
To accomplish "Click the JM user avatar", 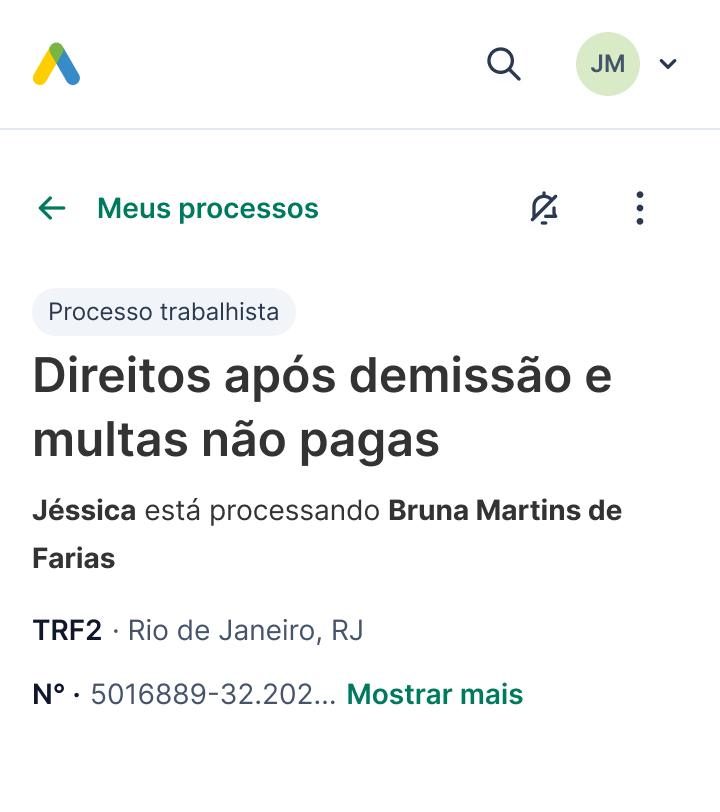I will click(607, 64).
